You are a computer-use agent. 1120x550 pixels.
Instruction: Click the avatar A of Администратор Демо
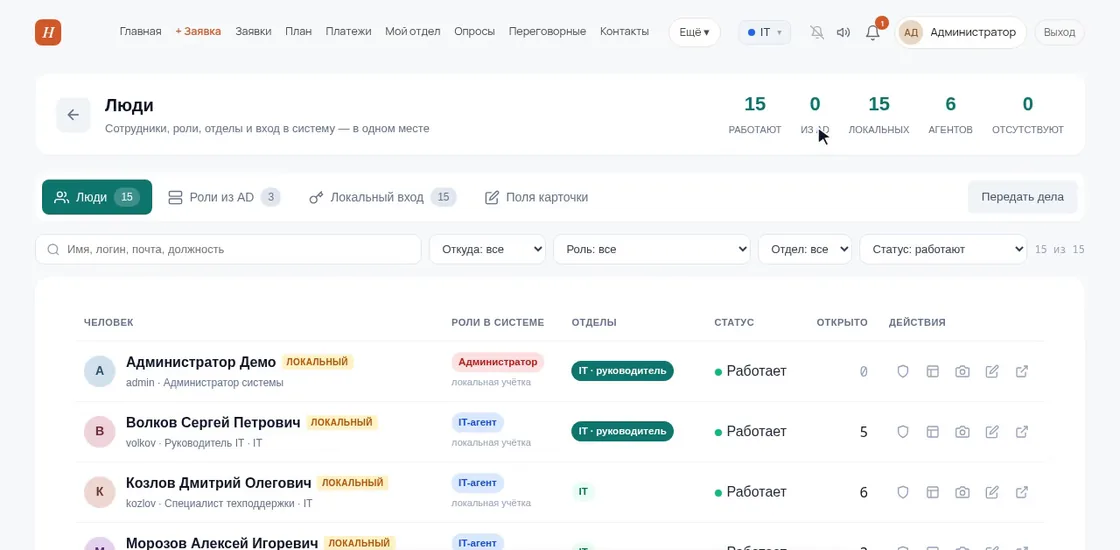(99, 371)
